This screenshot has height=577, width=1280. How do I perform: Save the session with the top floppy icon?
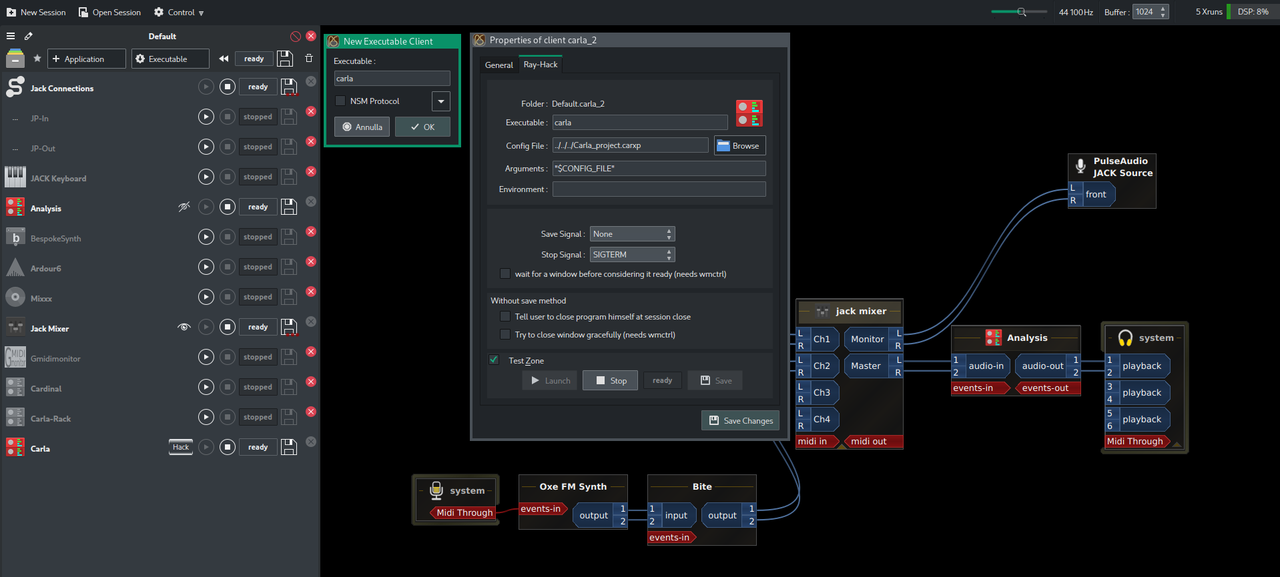(285, 58)
